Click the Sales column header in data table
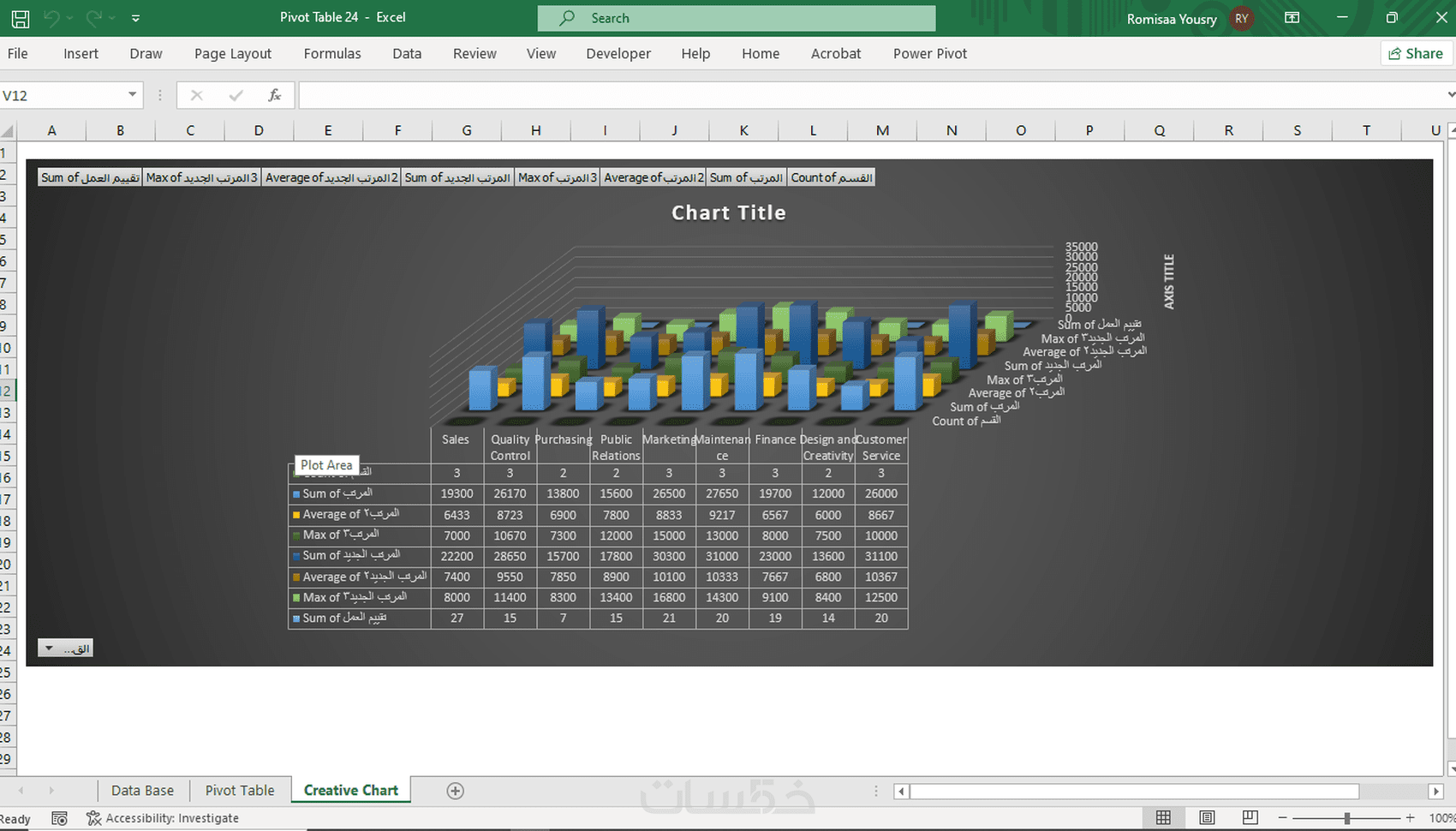This screenshot has height=831, width=1456. tap(456, 439)
